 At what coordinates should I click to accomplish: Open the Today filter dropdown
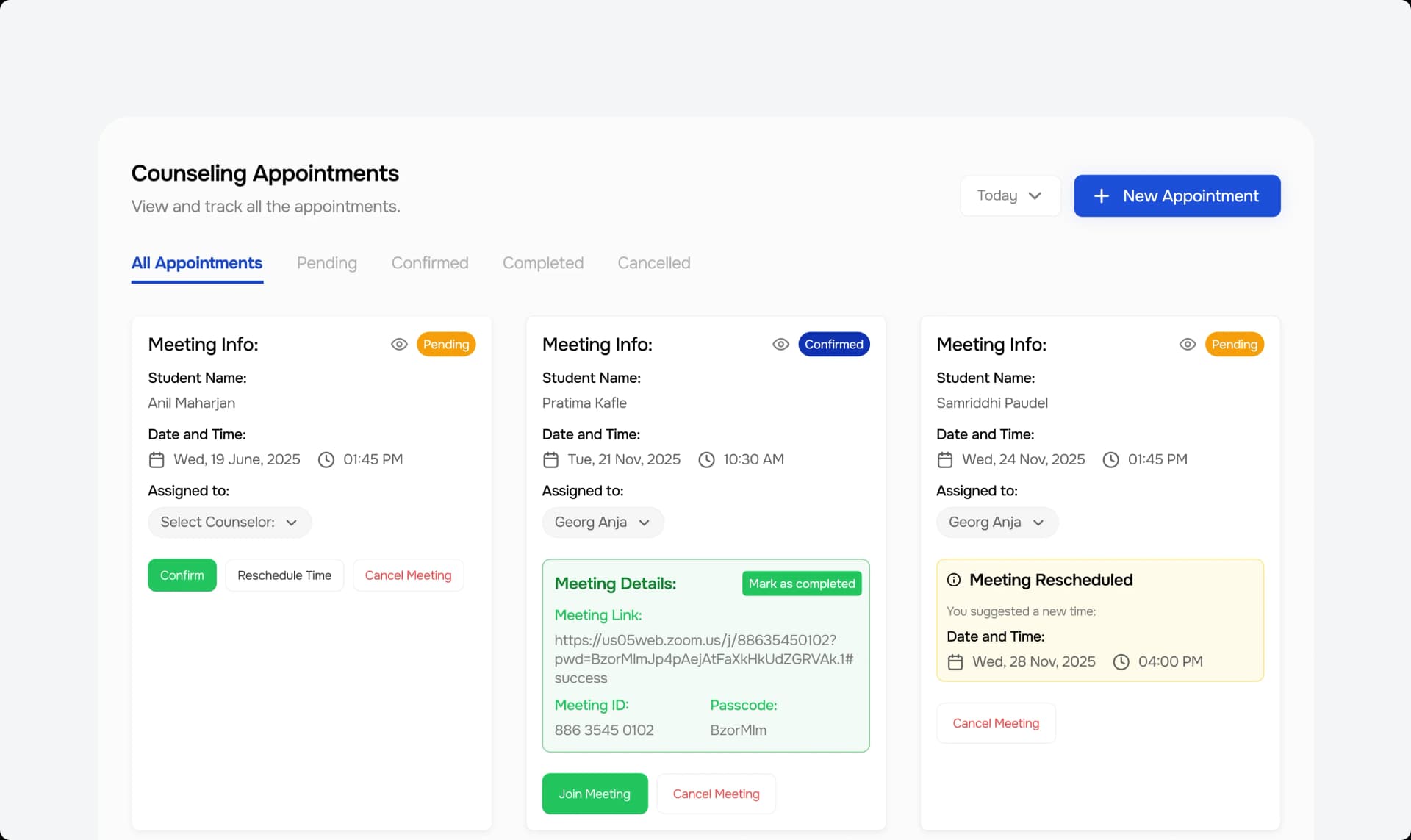(1010, 195)
